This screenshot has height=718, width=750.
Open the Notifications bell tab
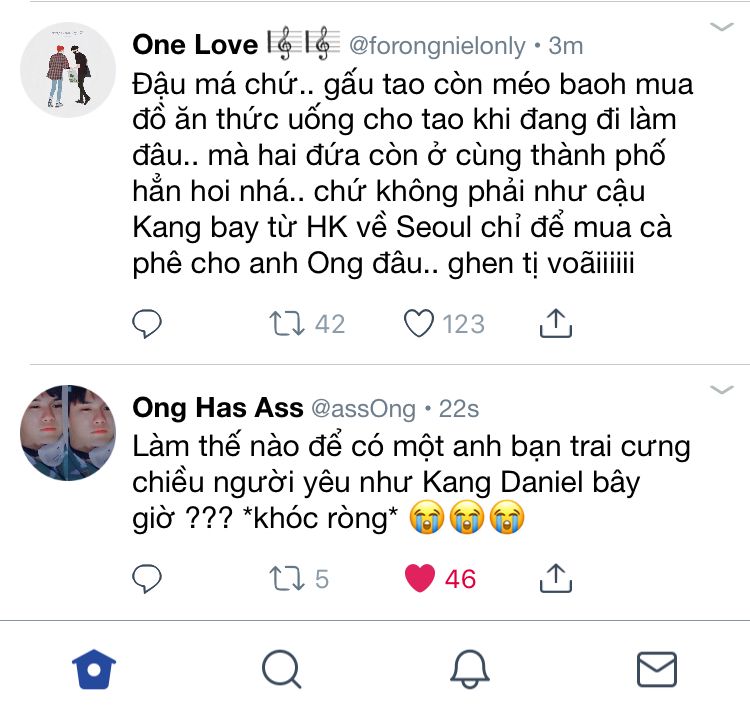pyautogui.click(x=469, y=669)
